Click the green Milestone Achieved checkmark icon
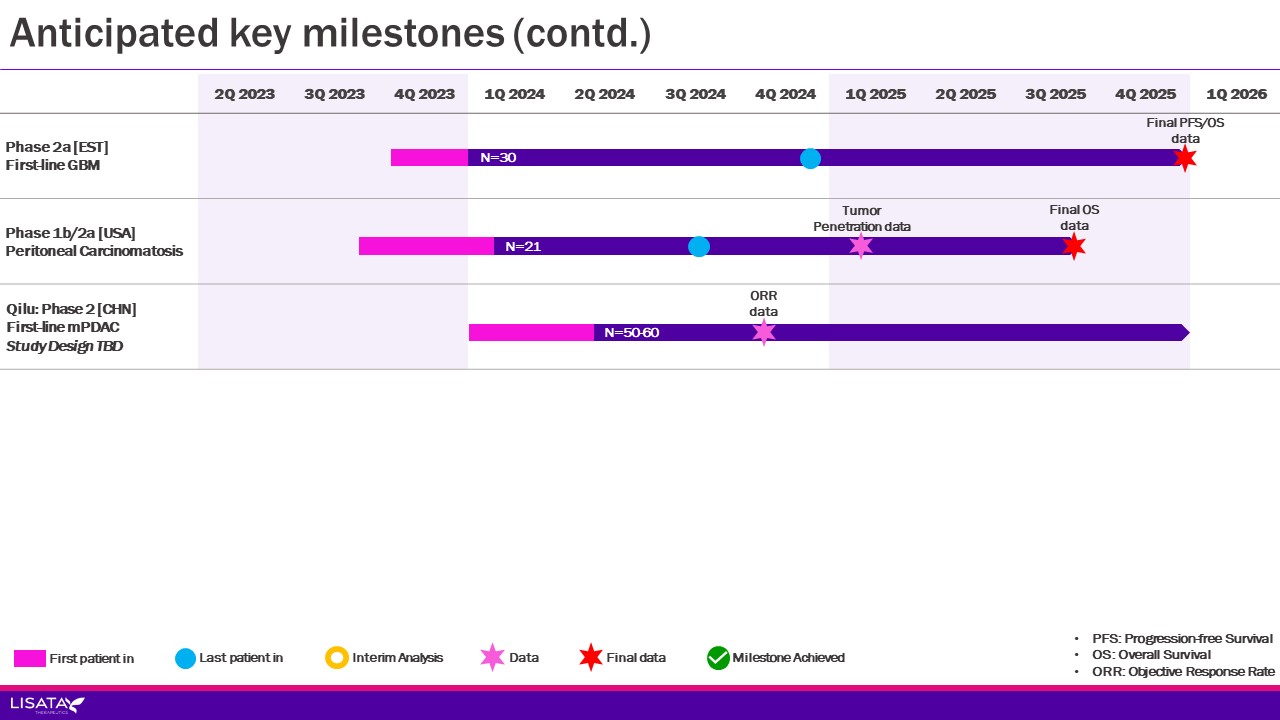Viewport: 1280px width, 720px height. click(718, 657)
